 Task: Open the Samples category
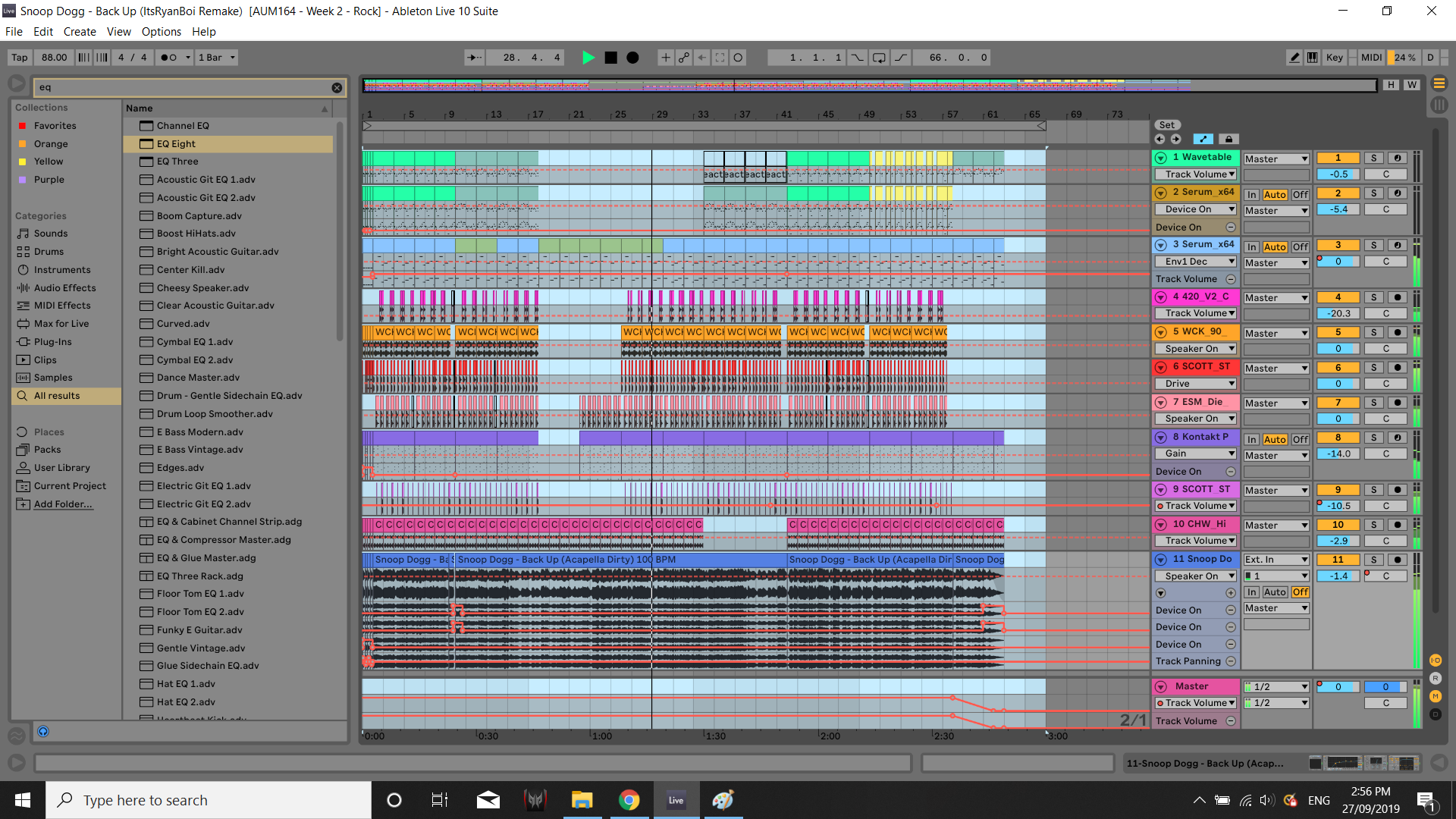click(x=53, y=378)
